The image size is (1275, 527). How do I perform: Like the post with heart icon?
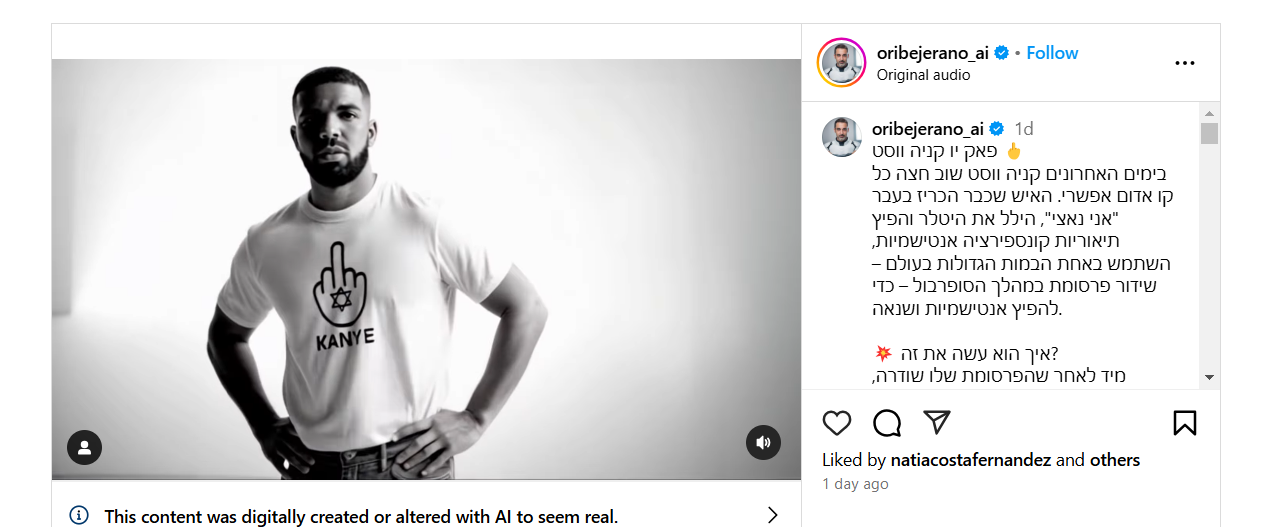(837, 423)
